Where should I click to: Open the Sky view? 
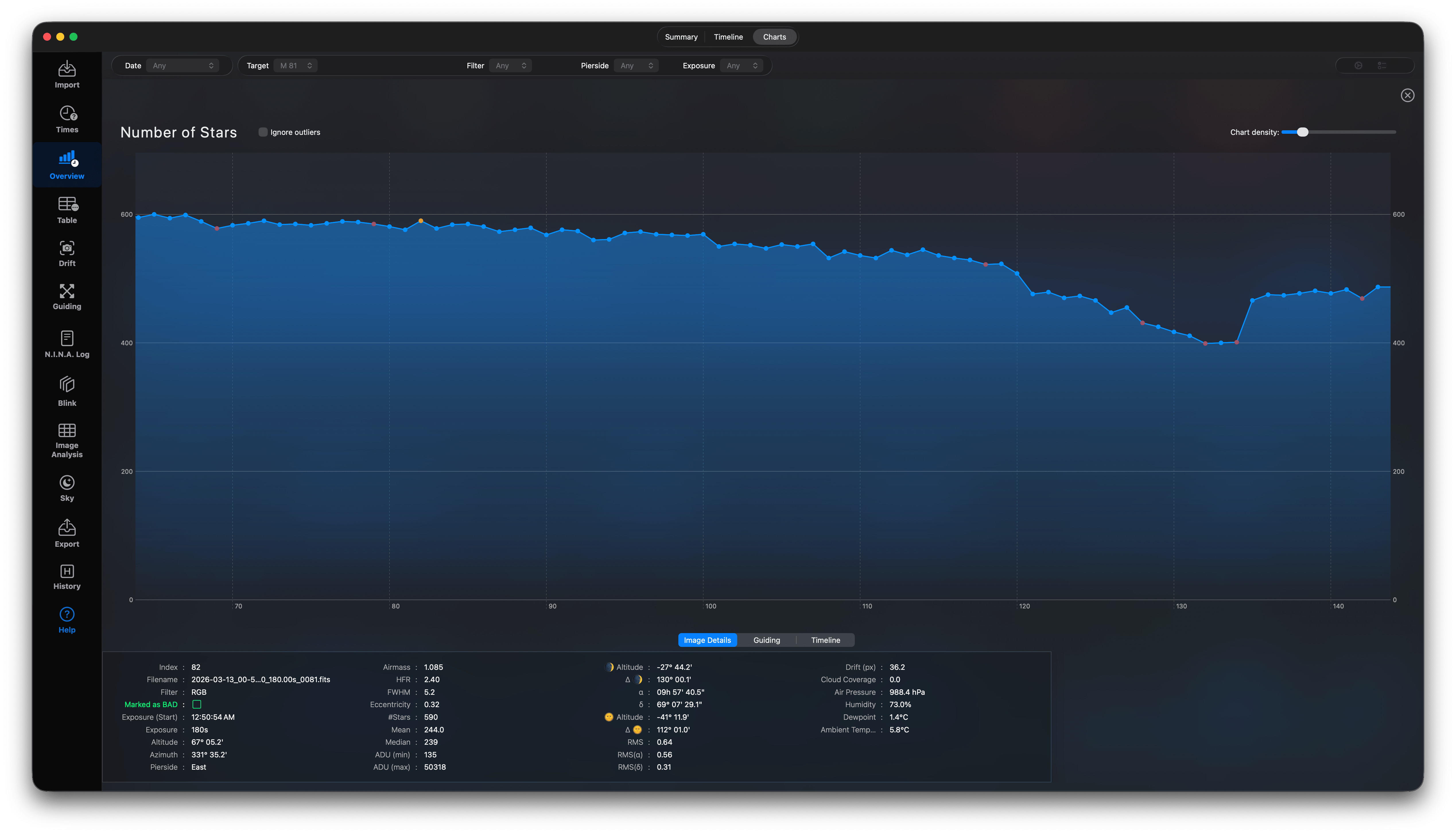pos(67,488)
